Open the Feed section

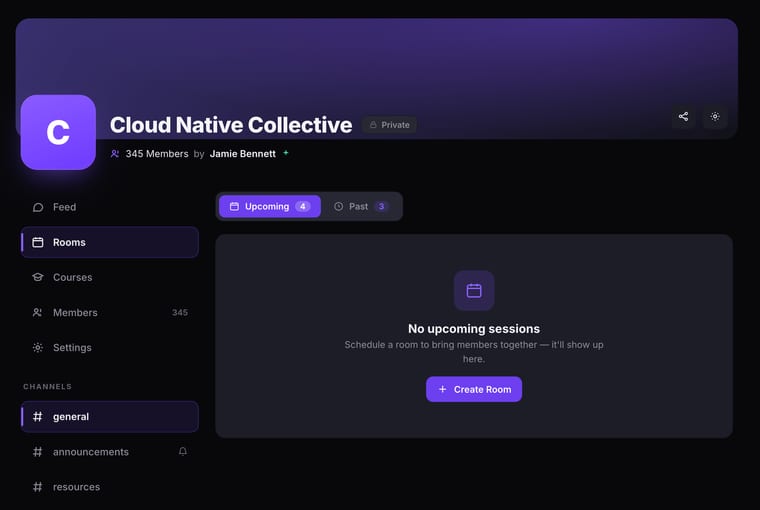[110, 207]
